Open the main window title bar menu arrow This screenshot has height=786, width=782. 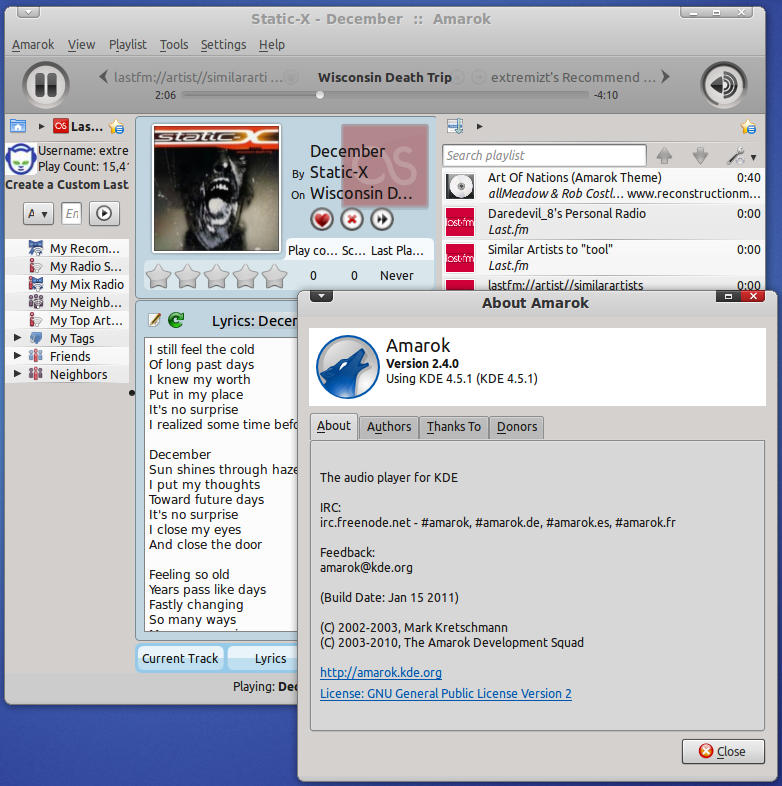click(x=29, y=12)
